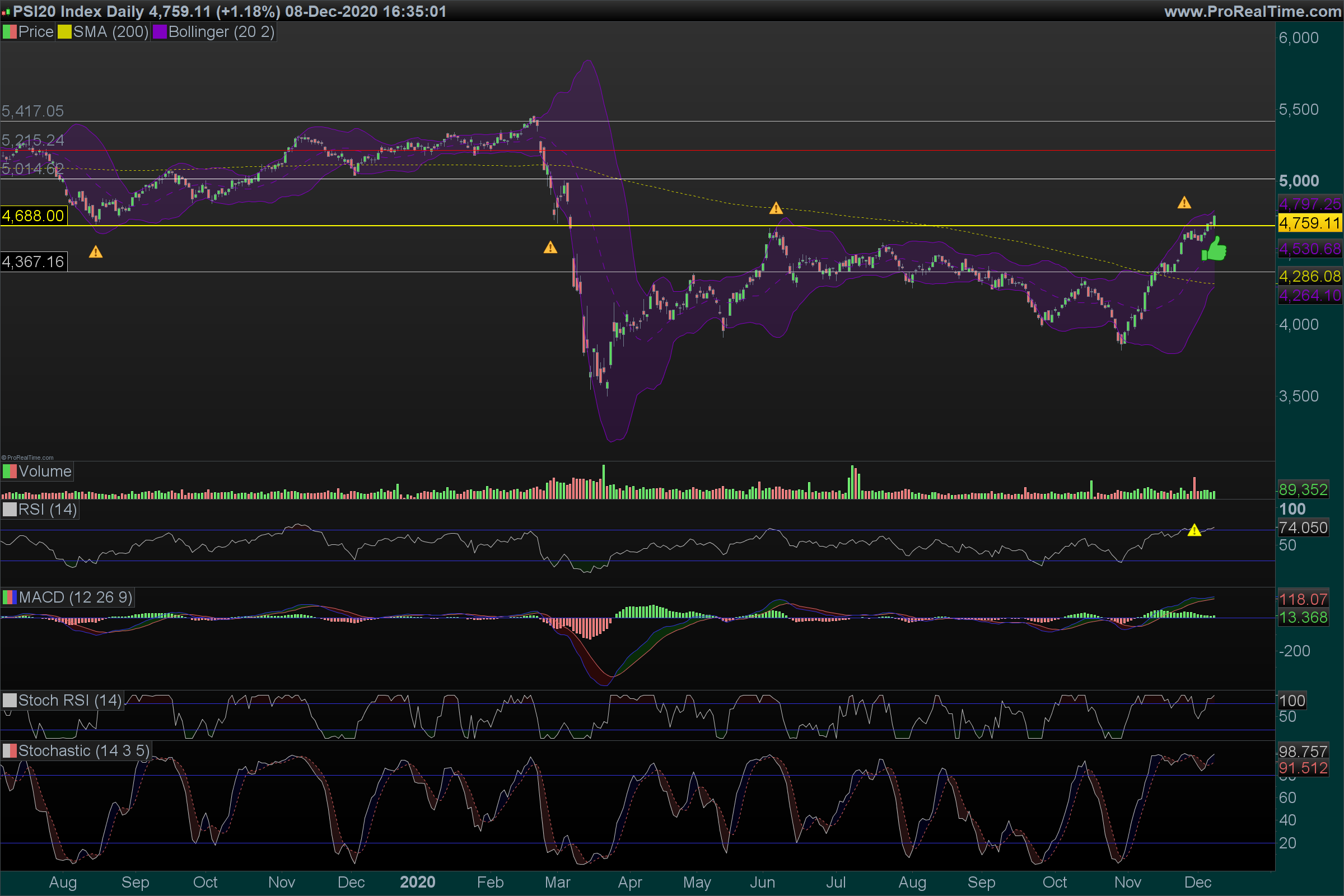Open the RSI (14) indicator label
Viewport: 1344px width, 896px height.
point(47,509)
